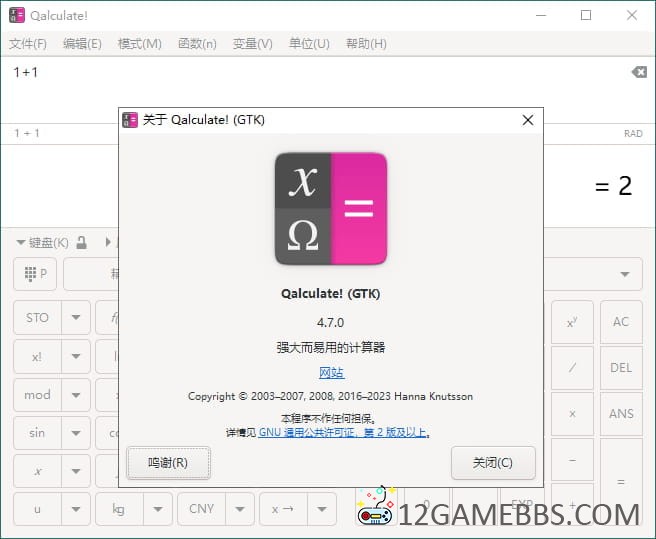Open the kg dropdown arrow

tap(158, 509)
